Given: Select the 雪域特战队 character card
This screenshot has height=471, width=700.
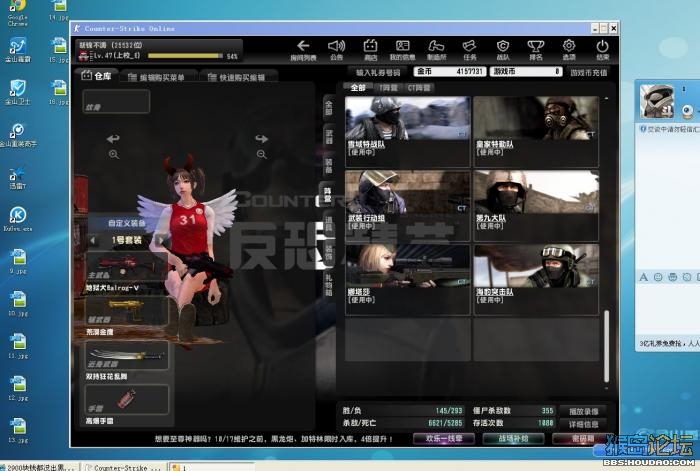Looking at the screenshot, I should (408, 131).
